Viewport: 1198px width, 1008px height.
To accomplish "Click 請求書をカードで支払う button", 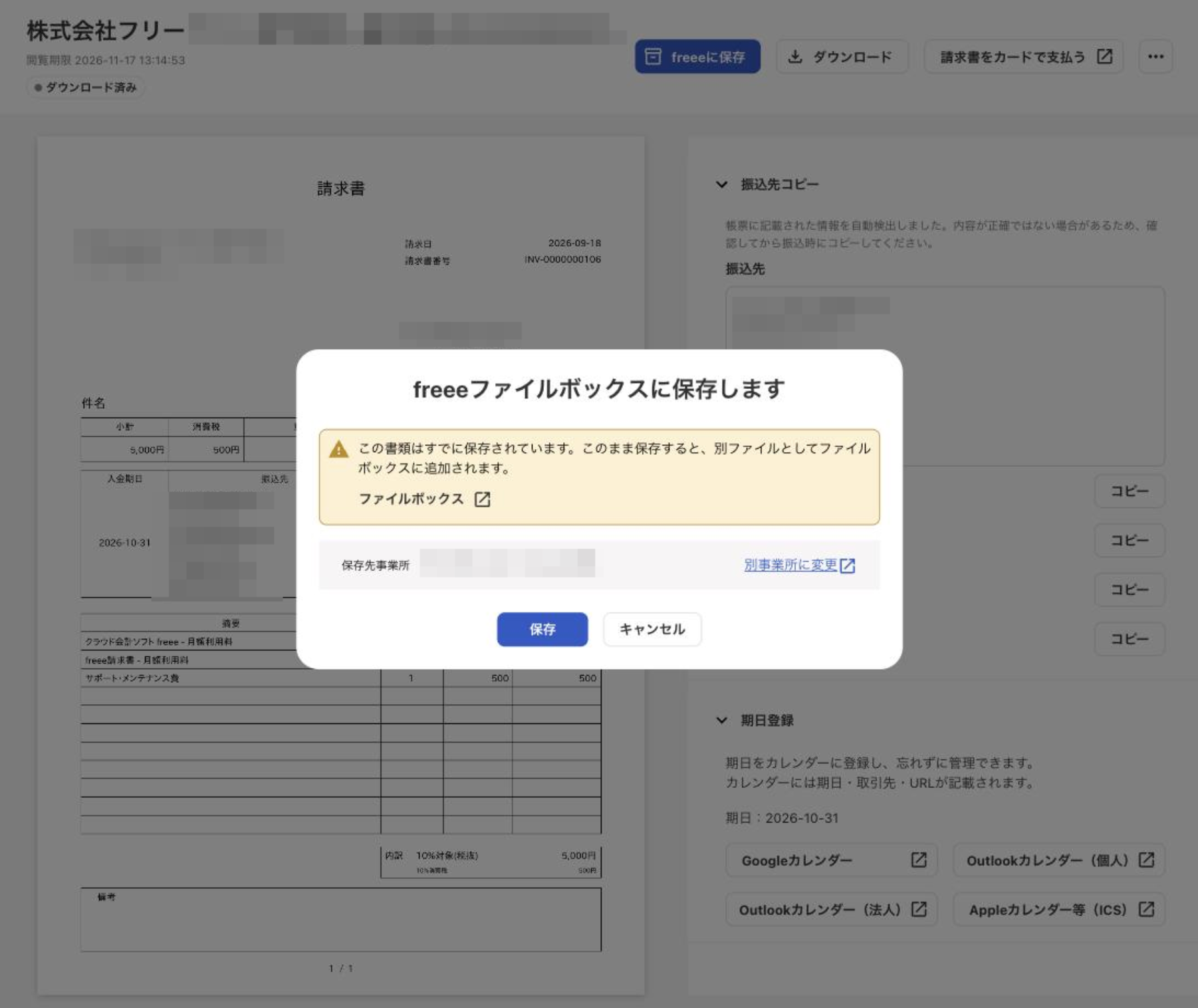I will click(1024, 57).
